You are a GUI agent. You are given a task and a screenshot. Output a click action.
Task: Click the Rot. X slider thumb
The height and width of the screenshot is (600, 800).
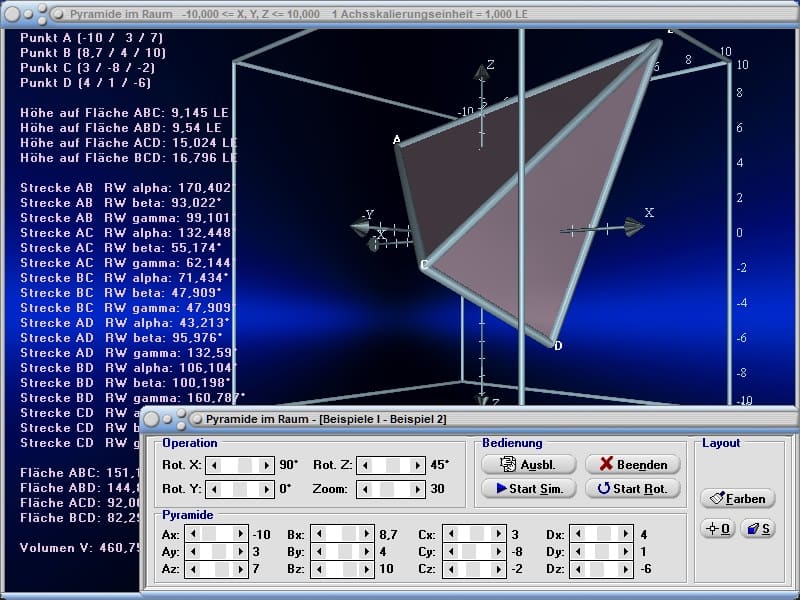[x=245, y=465]
